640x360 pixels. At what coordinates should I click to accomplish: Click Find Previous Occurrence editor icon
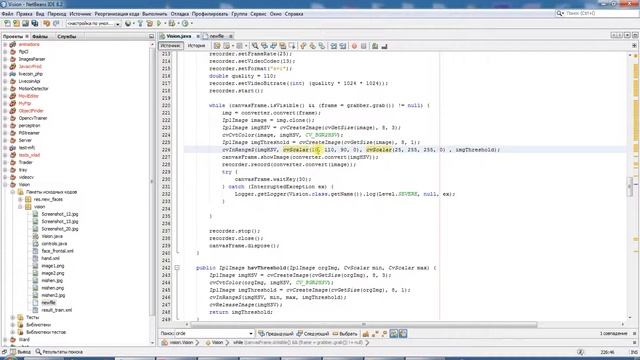[264, 46]
